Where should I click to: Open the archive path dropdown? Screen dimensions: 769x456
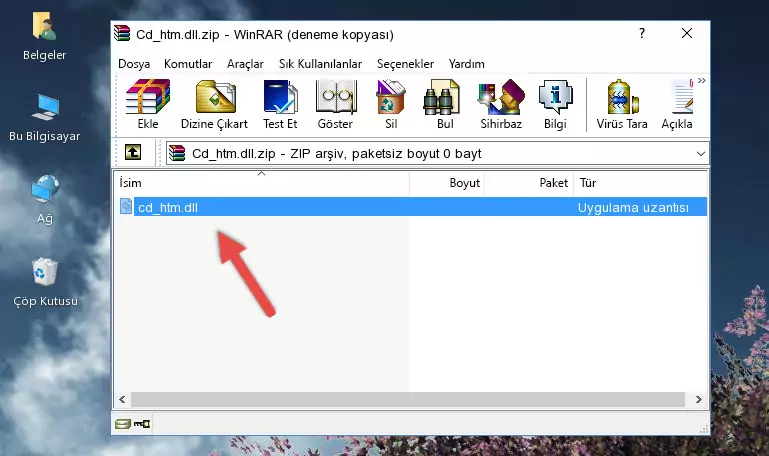[x=701, y=153]
